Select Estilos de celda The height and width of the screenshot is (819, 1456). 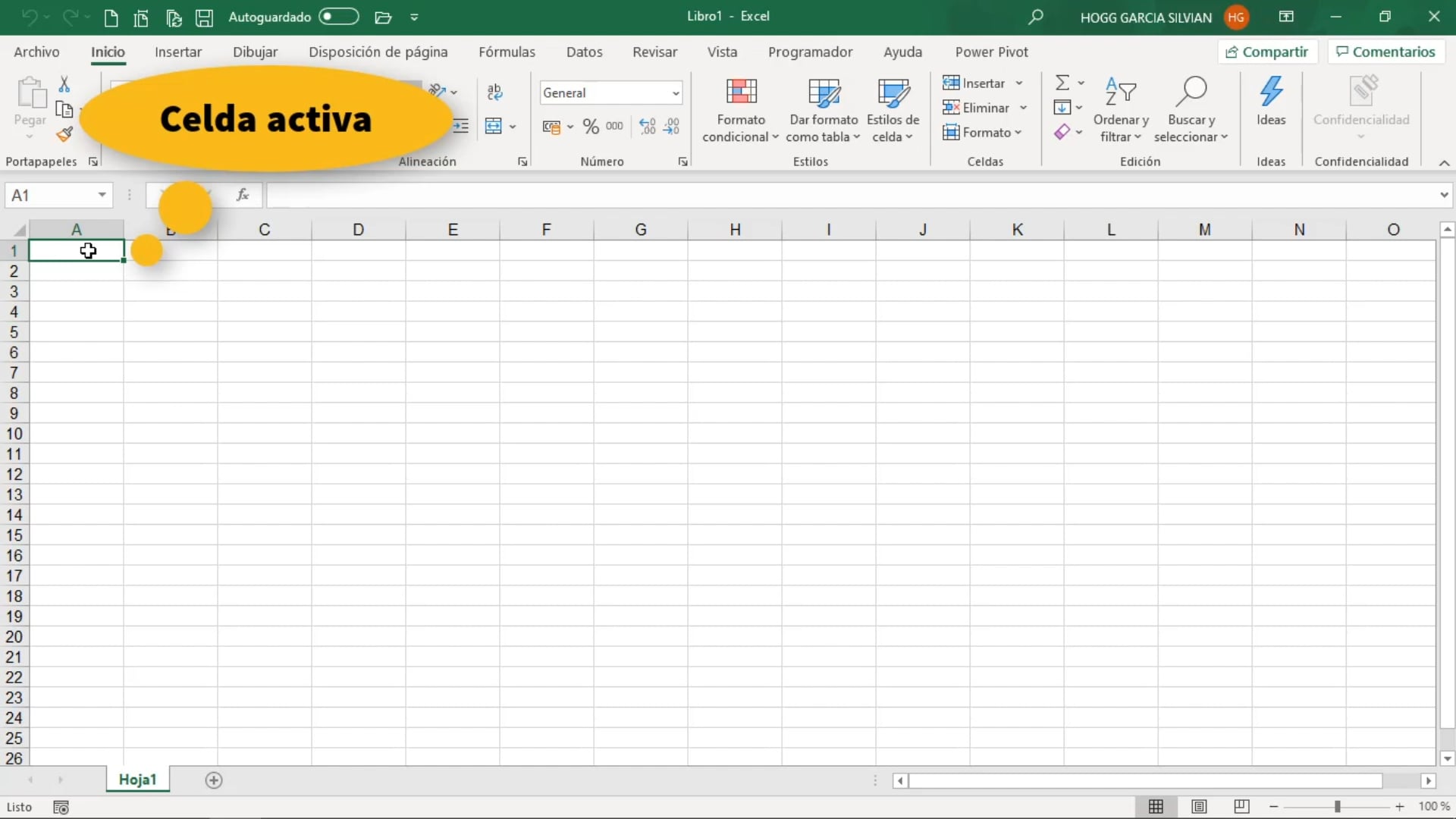pyautogui.click(x=893, y=108)
